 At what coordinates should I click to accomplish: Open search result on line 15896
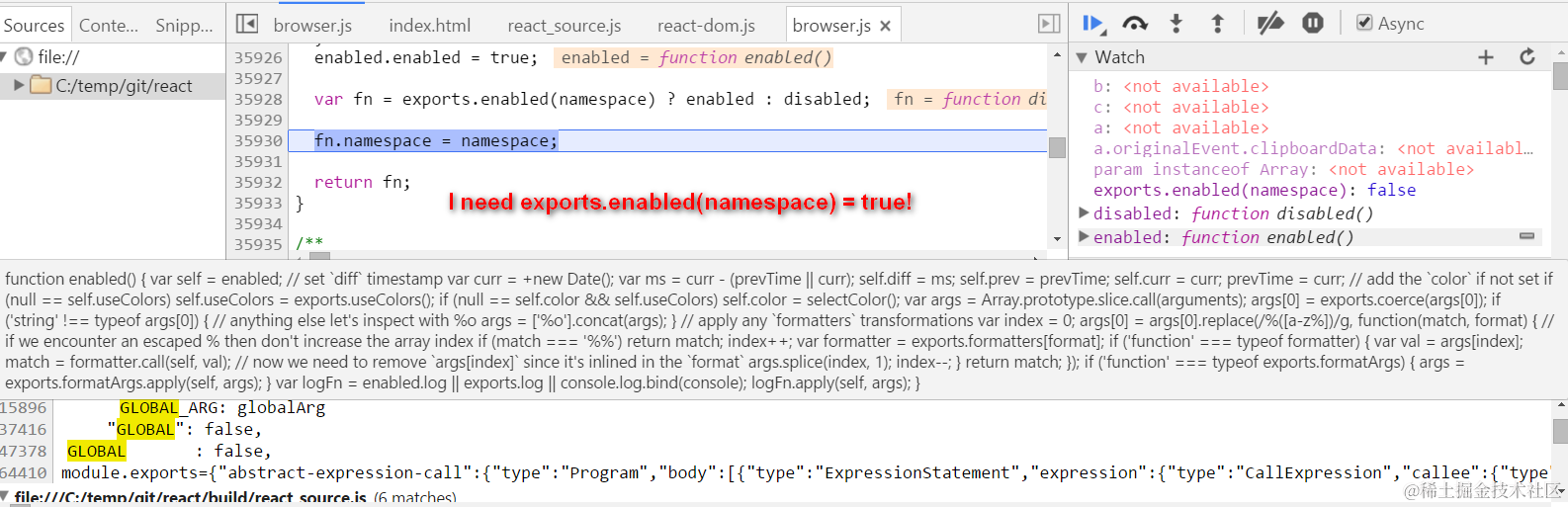tap(222, 407)
